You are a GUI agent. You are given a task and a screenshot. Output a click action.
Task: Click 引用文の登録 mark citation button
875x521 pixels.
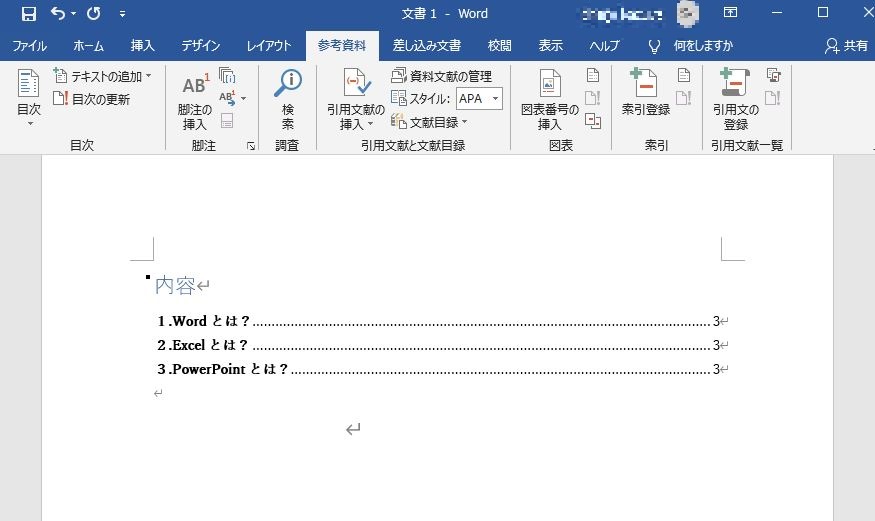coord(735,100)
